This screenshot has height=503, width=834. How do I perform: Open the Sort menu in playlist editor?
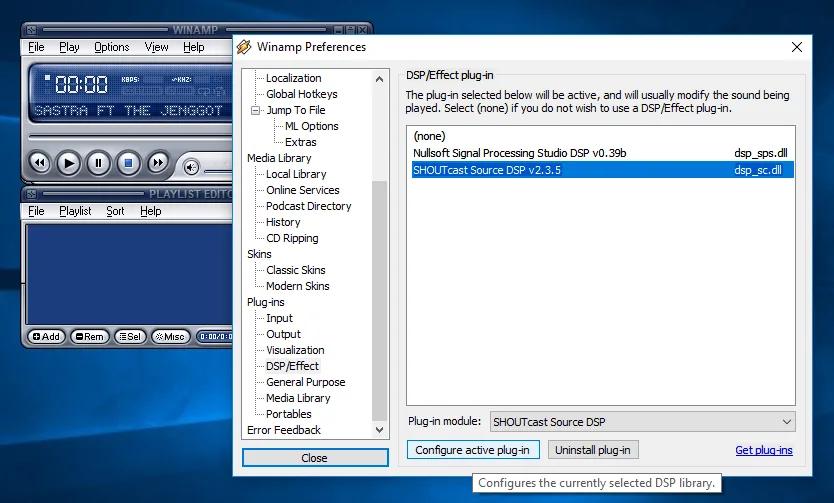coord(115,211)
